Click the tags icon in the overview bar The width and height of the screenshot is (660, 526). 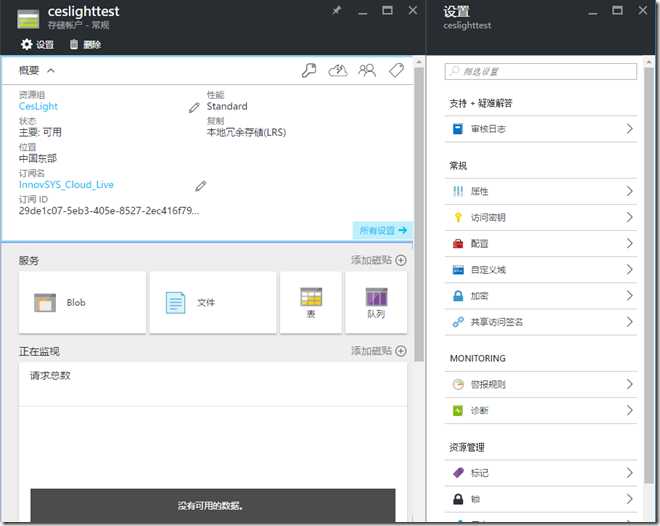click(396, 70)
